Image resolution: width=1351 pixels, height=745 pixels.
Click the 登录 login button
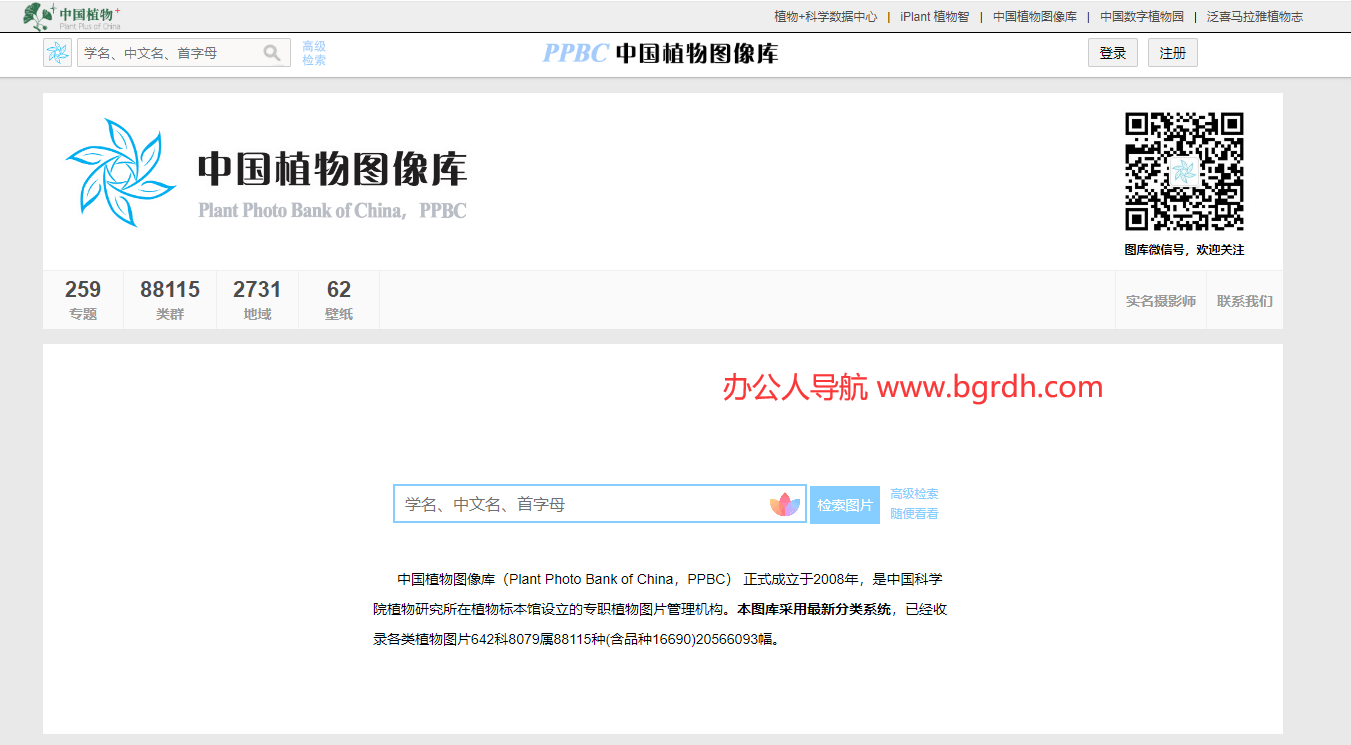point(1113,53)
